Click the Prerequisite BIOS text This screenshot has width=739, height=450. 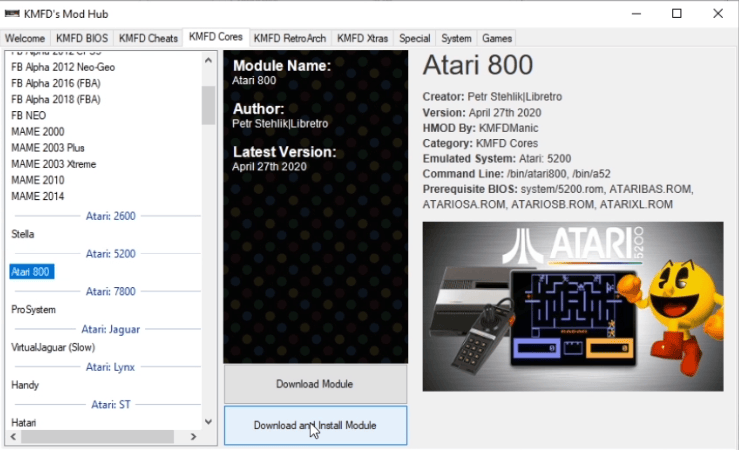[558, 196]
